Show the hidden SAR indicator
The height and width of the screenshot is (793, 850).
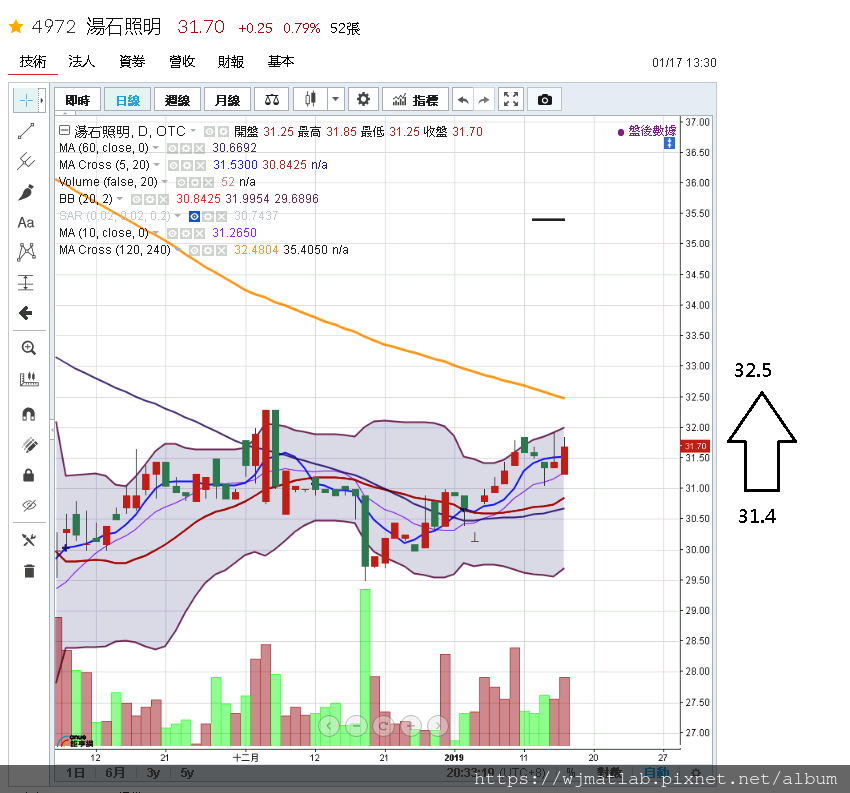pyautogui.click(x=194, y=216)
